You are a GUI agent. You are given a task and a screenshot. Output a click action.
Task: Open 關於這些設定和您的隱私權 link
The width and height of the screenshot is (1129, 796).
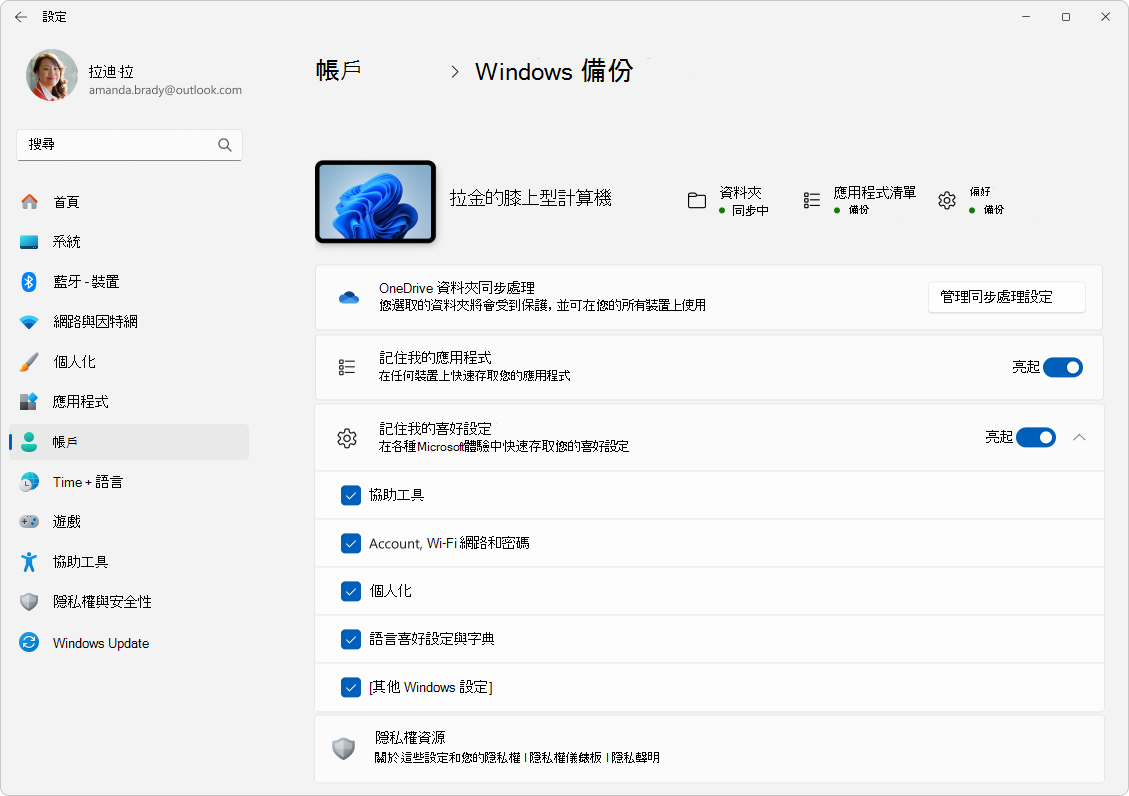click(447, 757)
